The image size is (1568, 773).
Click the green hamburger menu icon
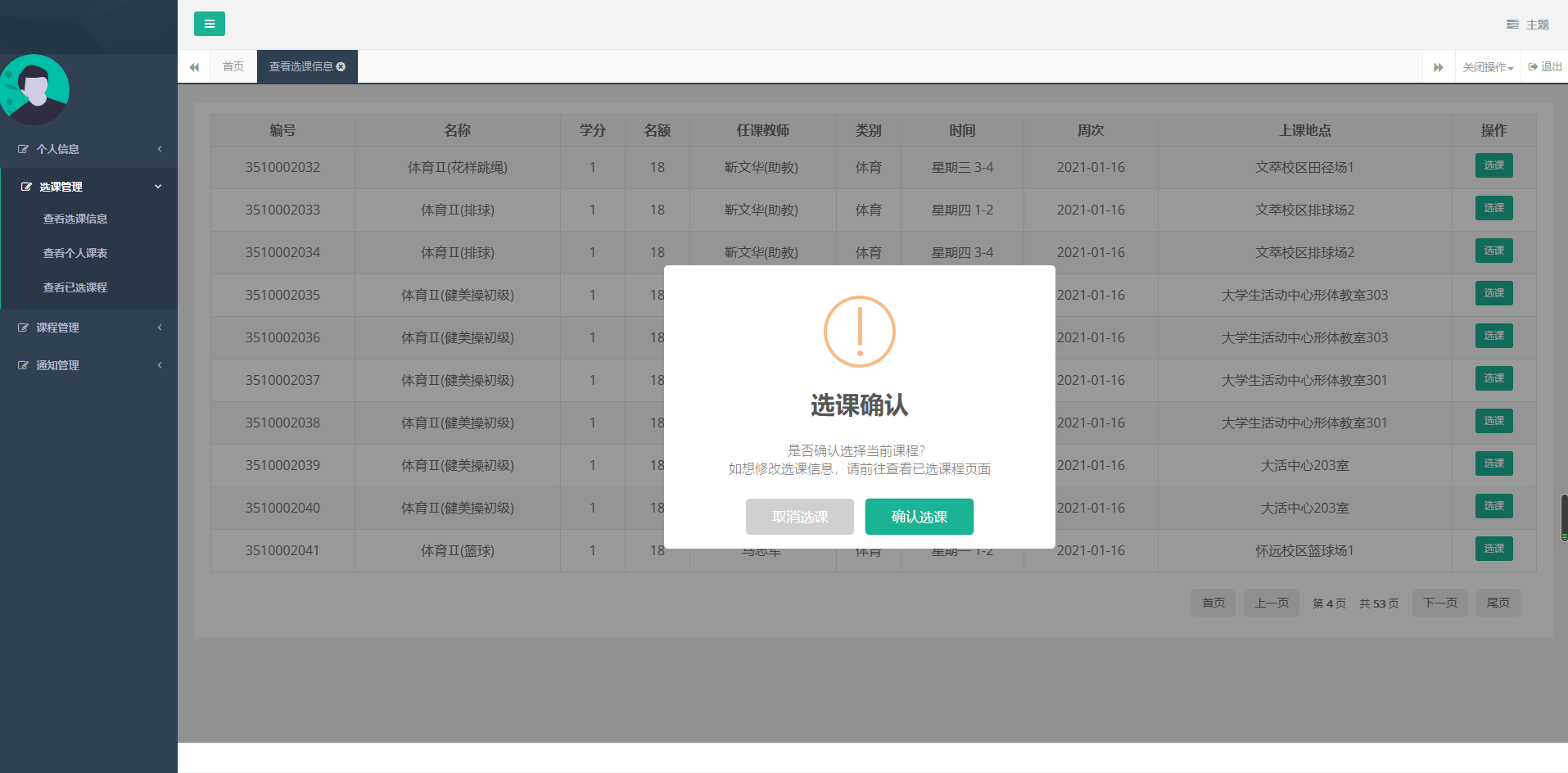pyautogui.click(x=209, y=24)
